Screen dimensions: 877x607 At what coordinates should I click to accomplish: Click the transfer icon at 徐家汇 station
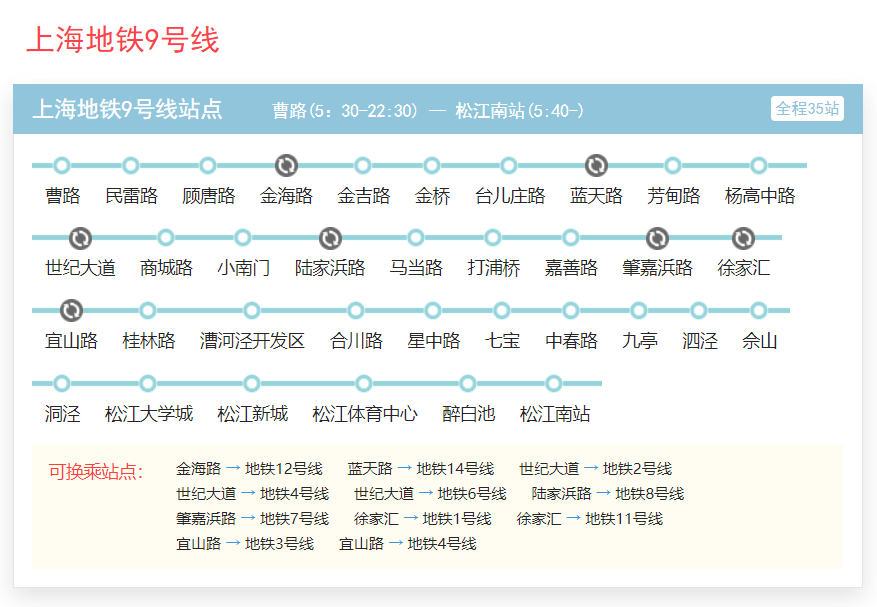[742, 238]
